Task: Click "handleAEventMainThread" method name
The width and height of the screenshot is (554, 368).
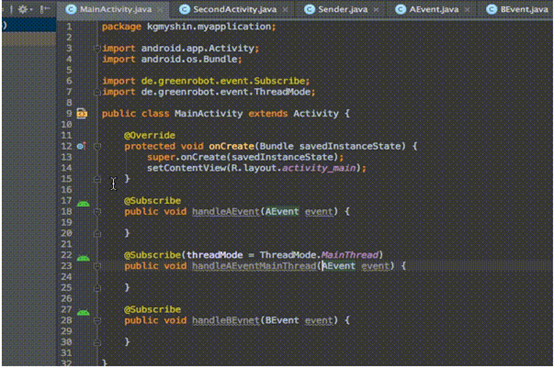Action: [254, 266]
